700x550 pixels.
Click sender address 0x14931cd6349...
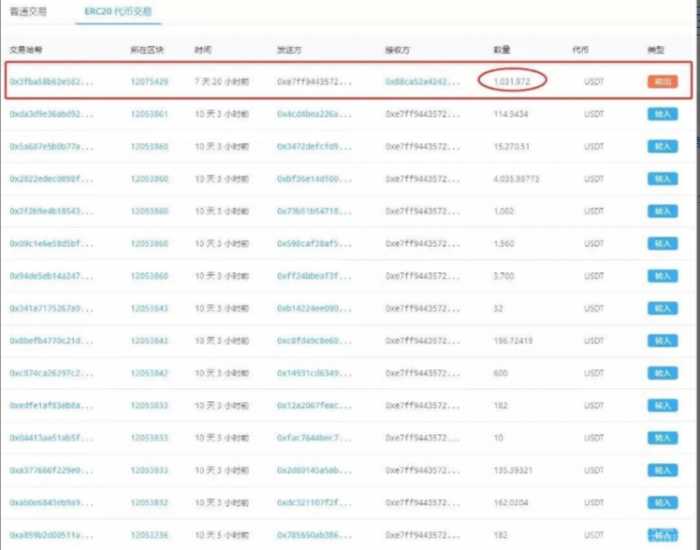point(314,373)
